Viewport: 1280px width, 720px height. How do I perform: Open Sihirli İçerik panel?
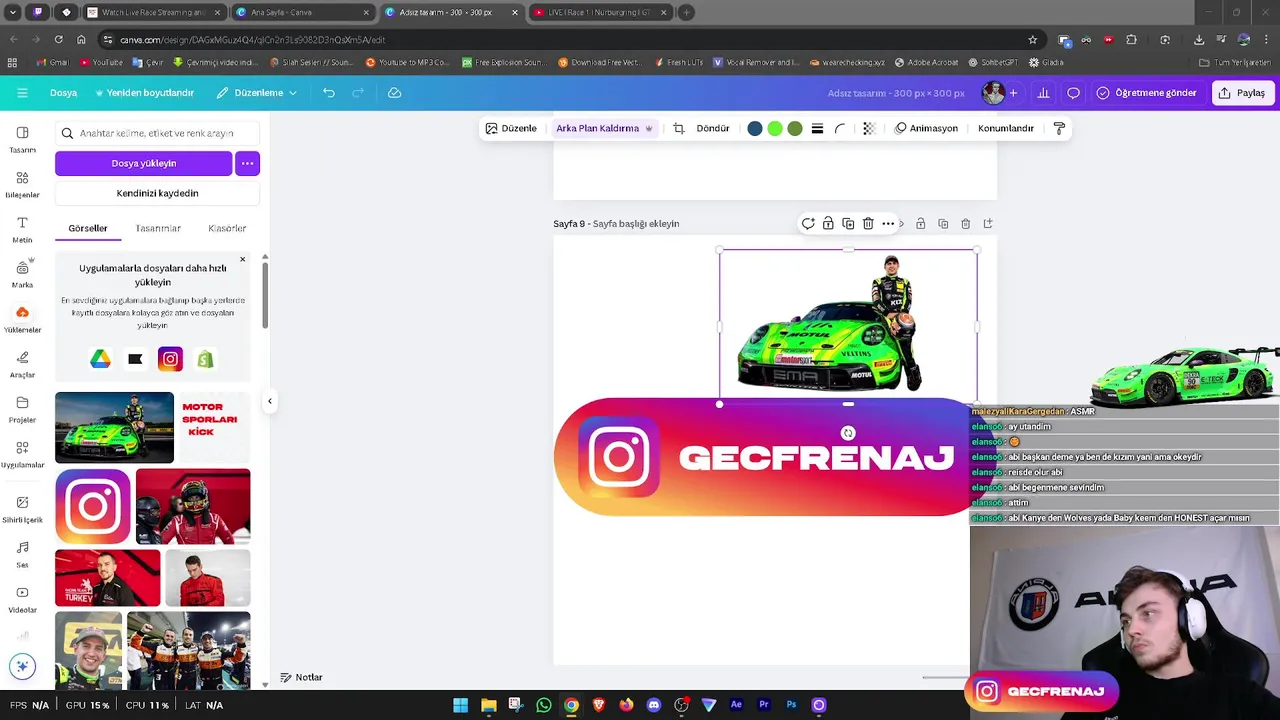pos(22,510)
